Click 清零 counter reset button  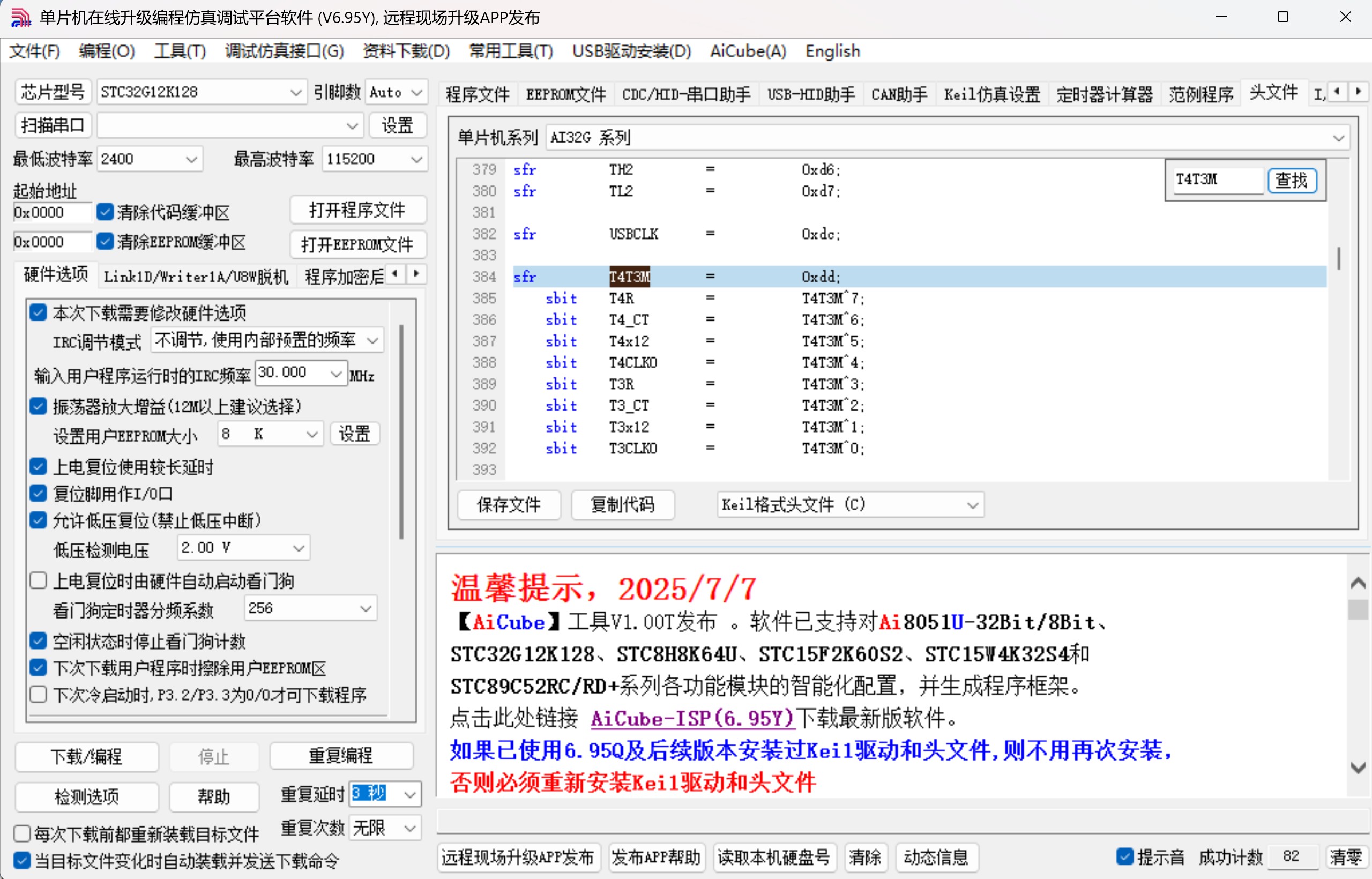coord(1346,856)
